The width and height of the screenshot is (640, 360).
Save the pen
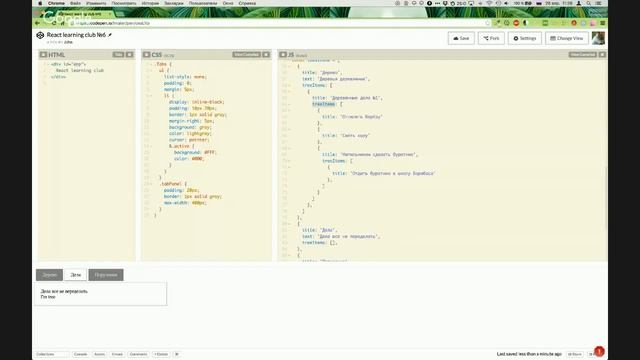(x=461, y=38)
